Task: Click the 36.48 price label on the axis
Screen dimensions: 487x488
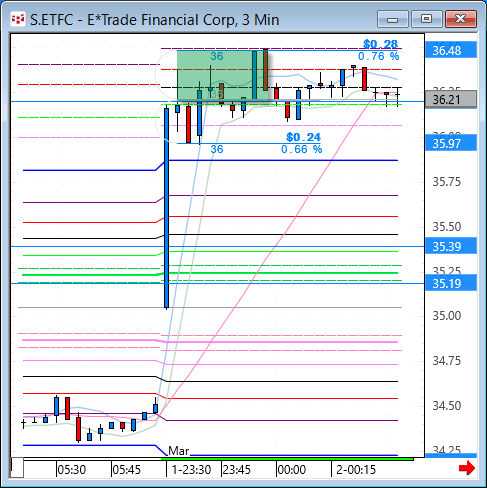Action: point(451,50)
